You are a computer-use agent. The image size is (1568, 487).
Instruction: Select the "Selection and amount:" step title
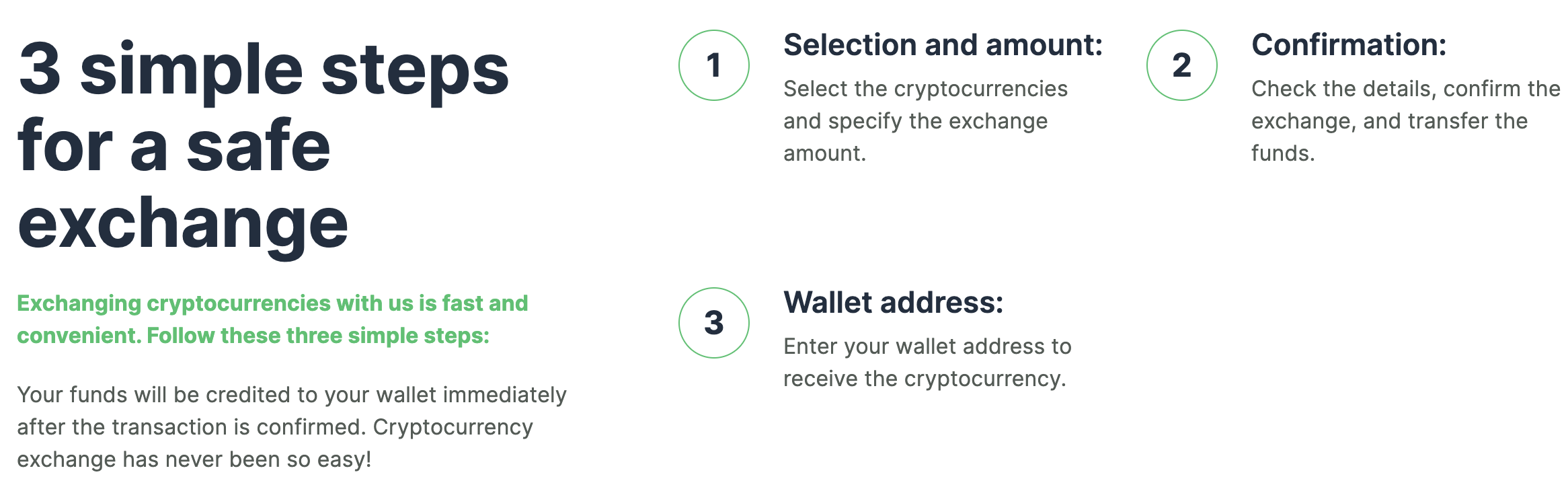click(x=943, y=45)
